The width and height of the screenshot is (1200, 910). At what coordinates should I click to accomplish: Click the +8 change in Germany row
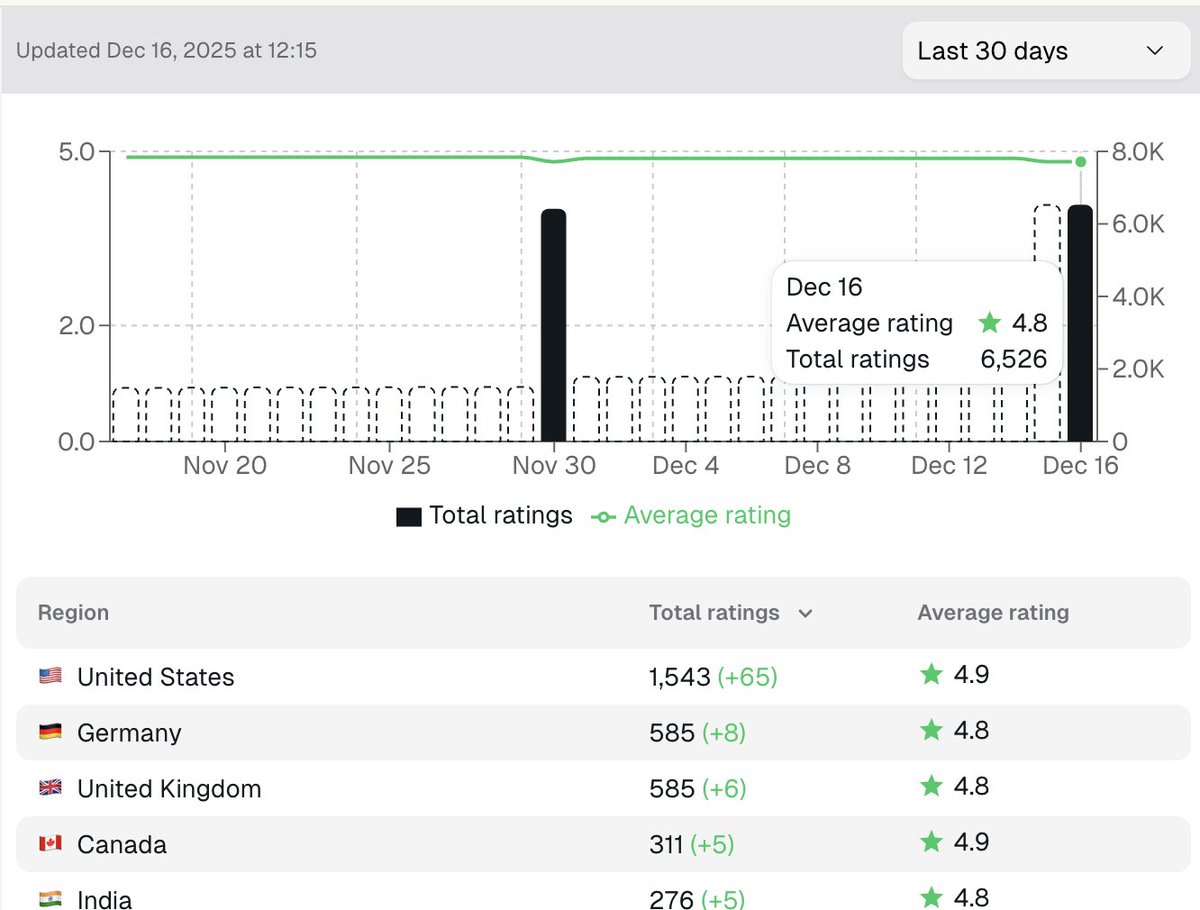[723, 733]
